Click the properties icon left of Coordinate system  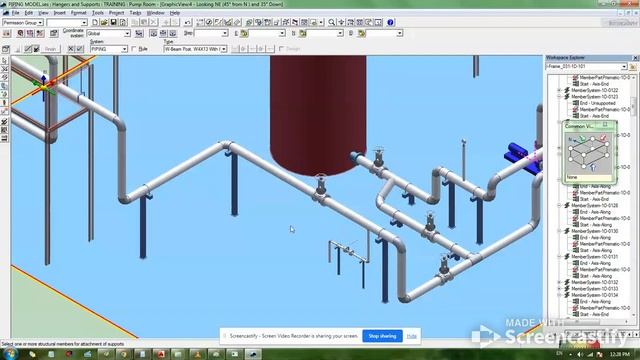click(54, 33)
